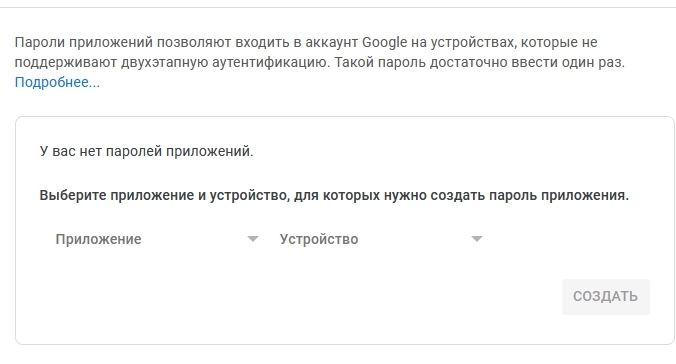Open the Подробнее... help link
Screen dimensions: 676x364
[57, 82]
